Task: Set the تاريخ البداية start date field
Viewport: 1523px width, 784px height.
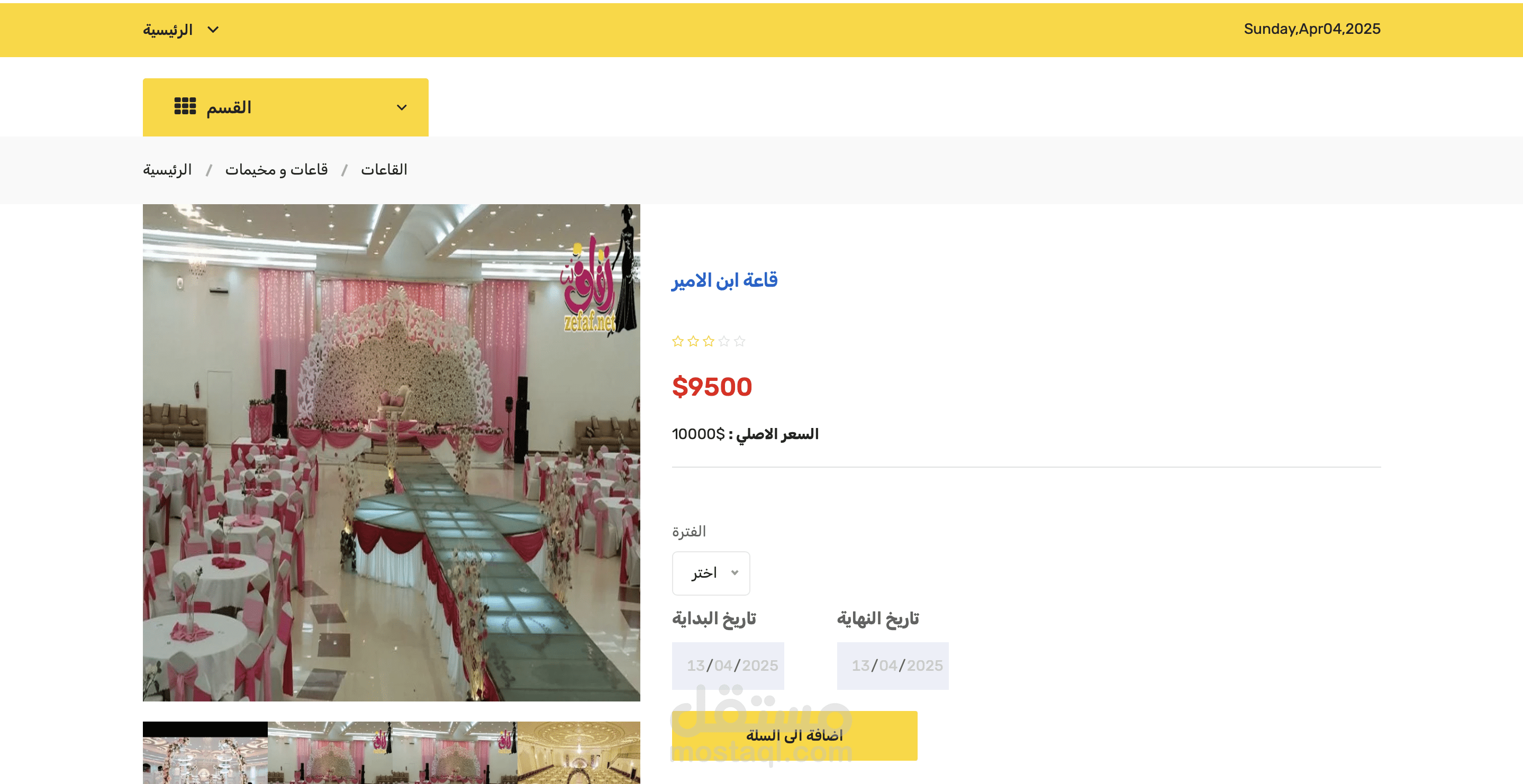Action: click(x=728, y=666)
